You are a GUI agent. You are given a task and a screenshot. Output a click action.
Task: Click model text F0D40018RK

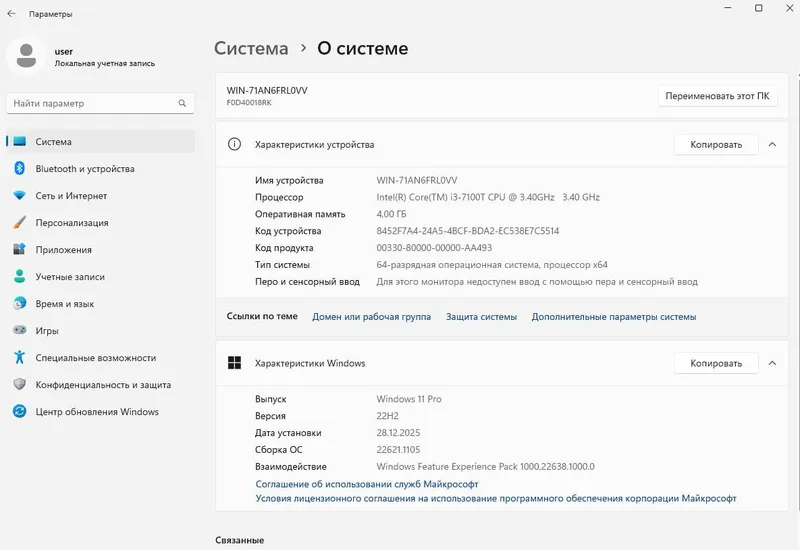pos(249,103)
